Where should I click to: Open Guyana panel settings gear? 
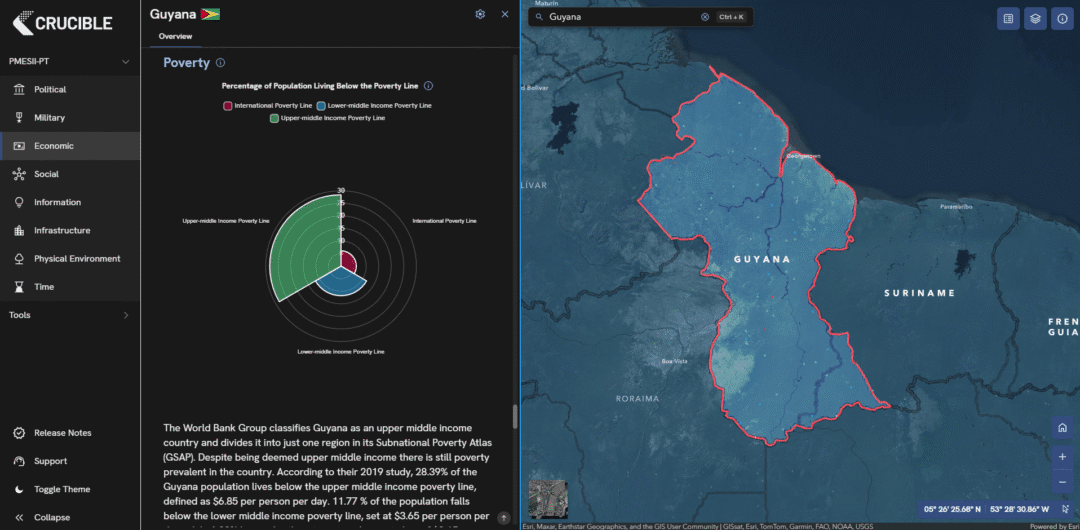(480, 14)
